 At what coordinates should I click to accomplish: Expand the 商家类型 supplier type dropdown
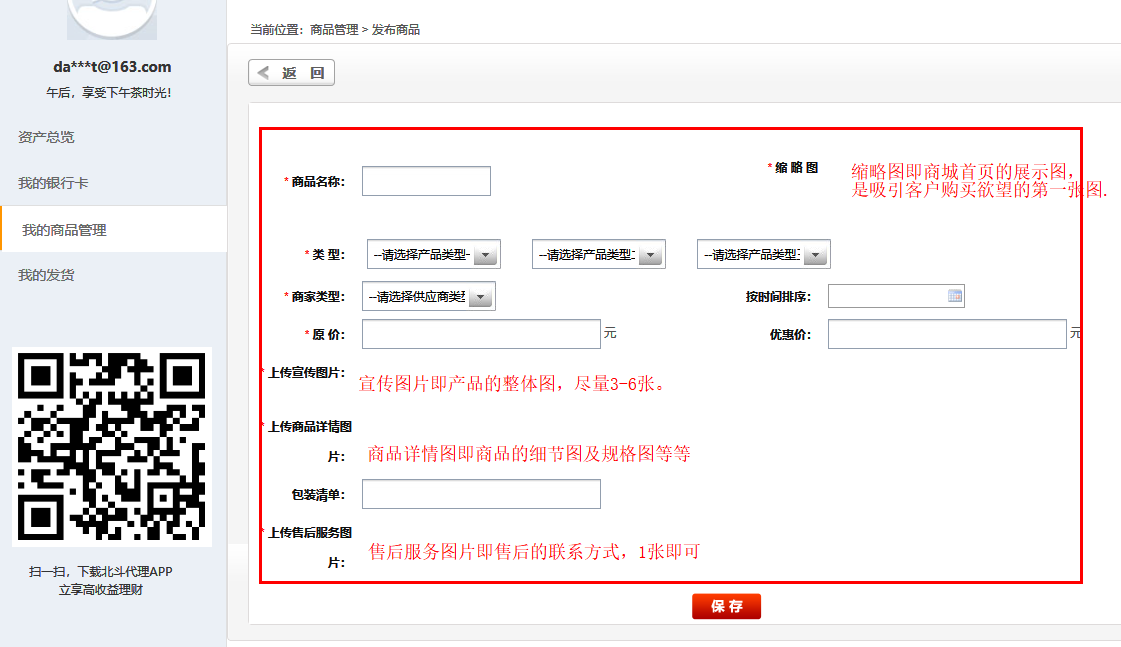tap(431, 297)
